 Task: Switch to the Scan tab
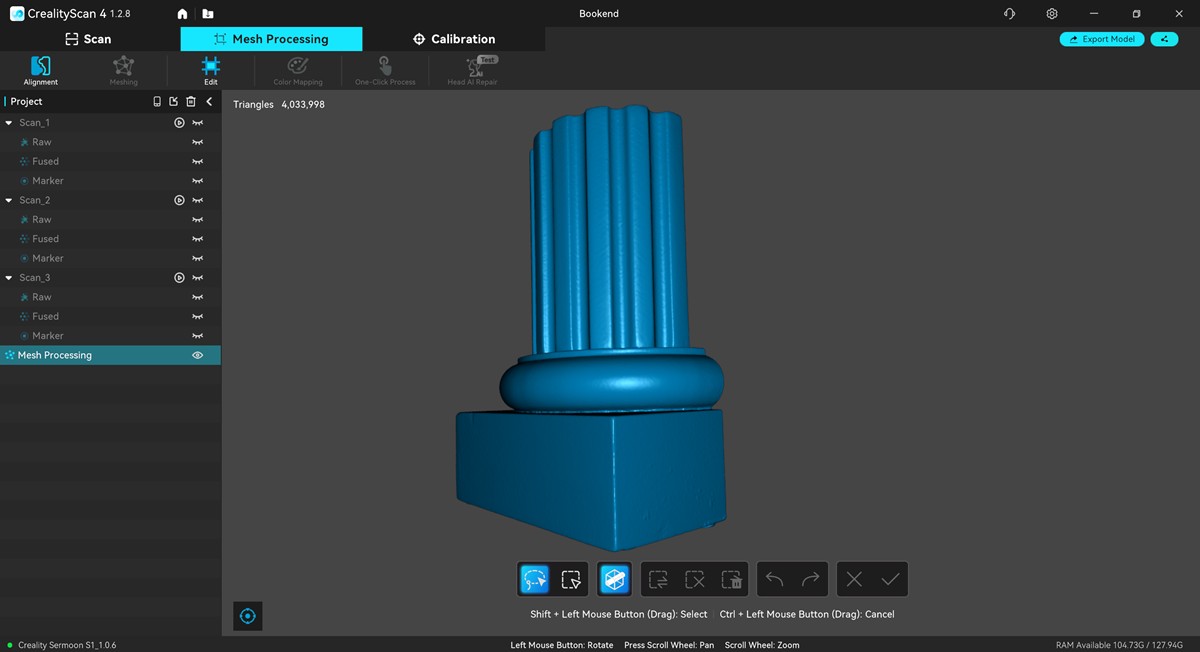tap(89, 39)
